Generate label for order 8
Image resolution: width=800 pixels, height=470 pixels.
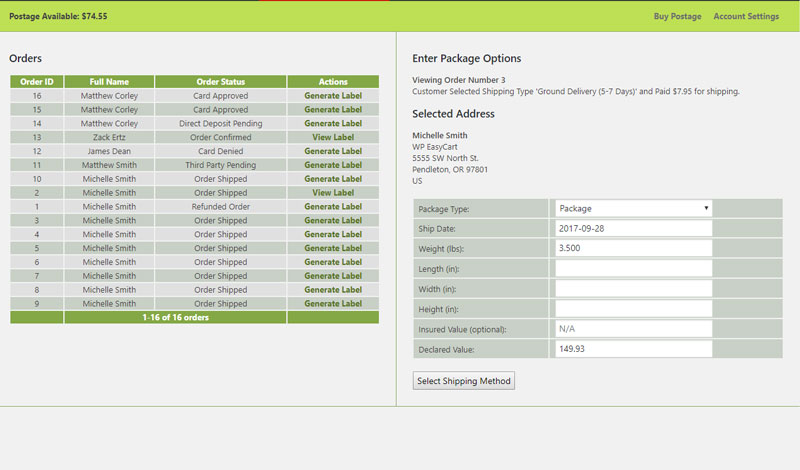333,289
